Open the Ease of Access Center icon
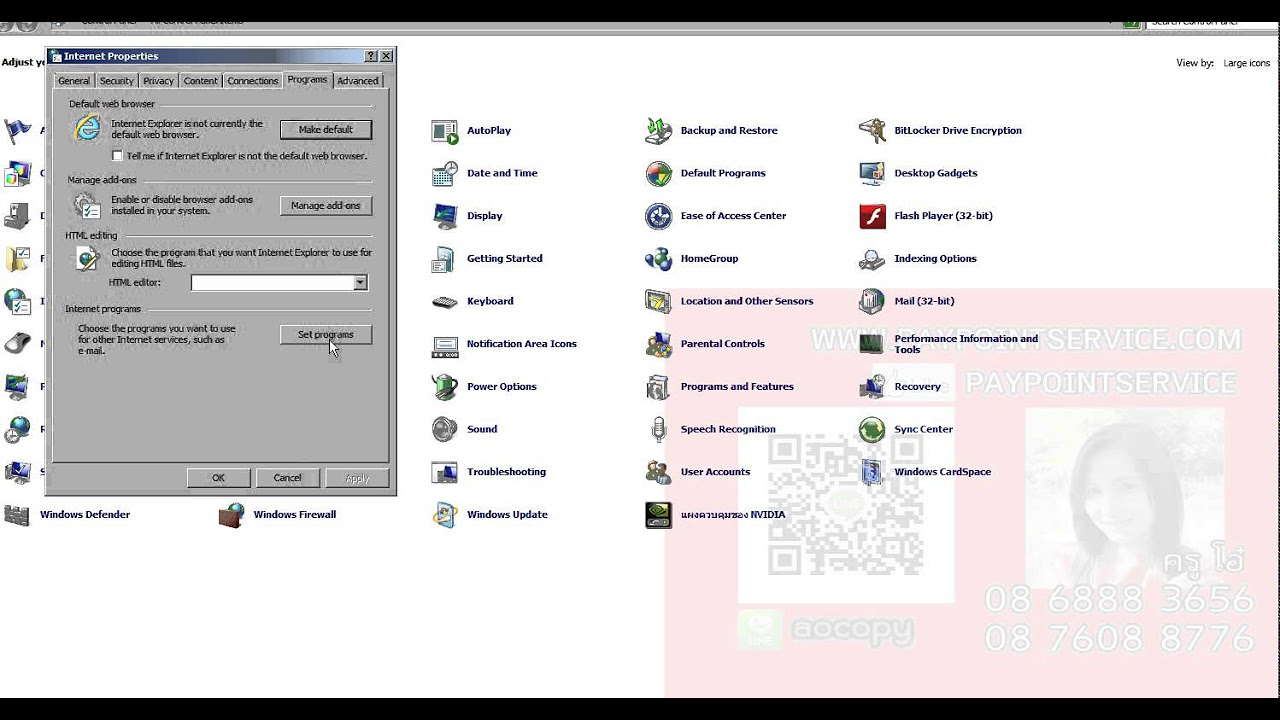This screenshot has width=1280, height=720. pyautogui.click(x=659, y=216)
